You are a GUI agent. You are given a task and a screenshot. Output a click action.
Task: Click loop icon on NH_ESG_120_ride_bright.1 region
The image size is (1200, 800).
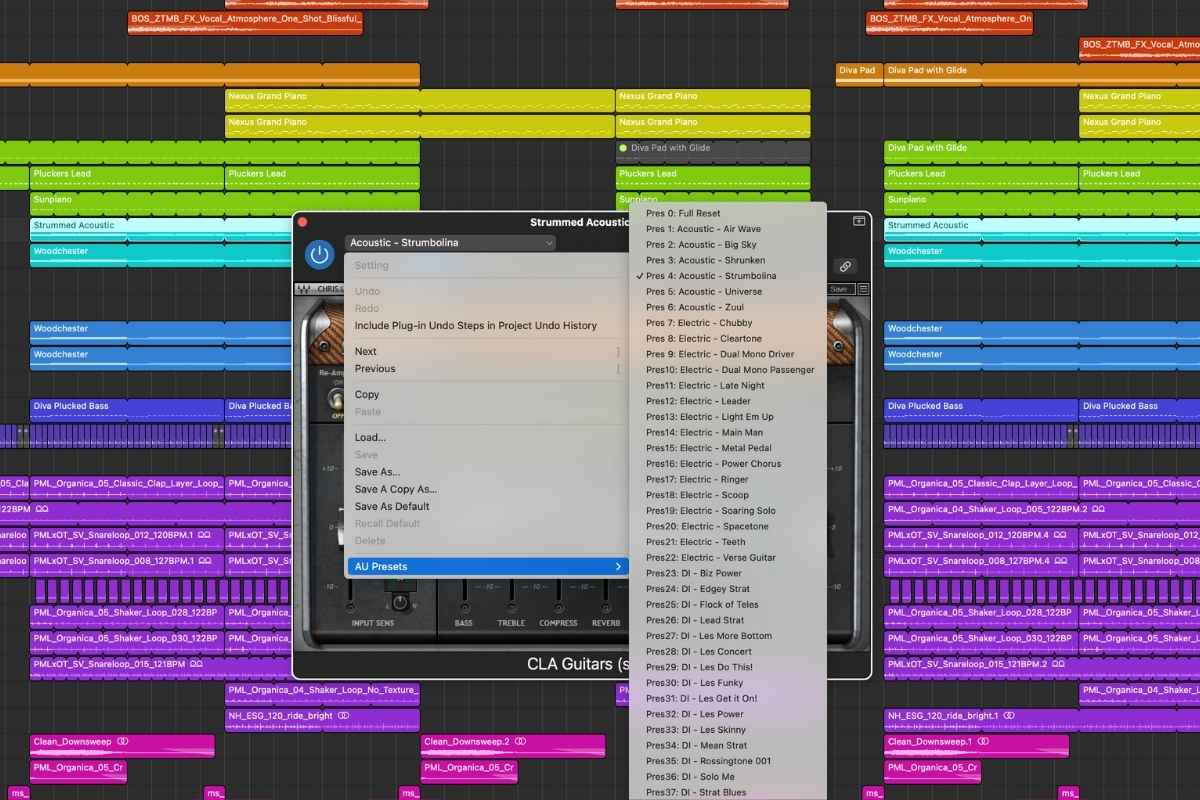(x=1010, y=716)
